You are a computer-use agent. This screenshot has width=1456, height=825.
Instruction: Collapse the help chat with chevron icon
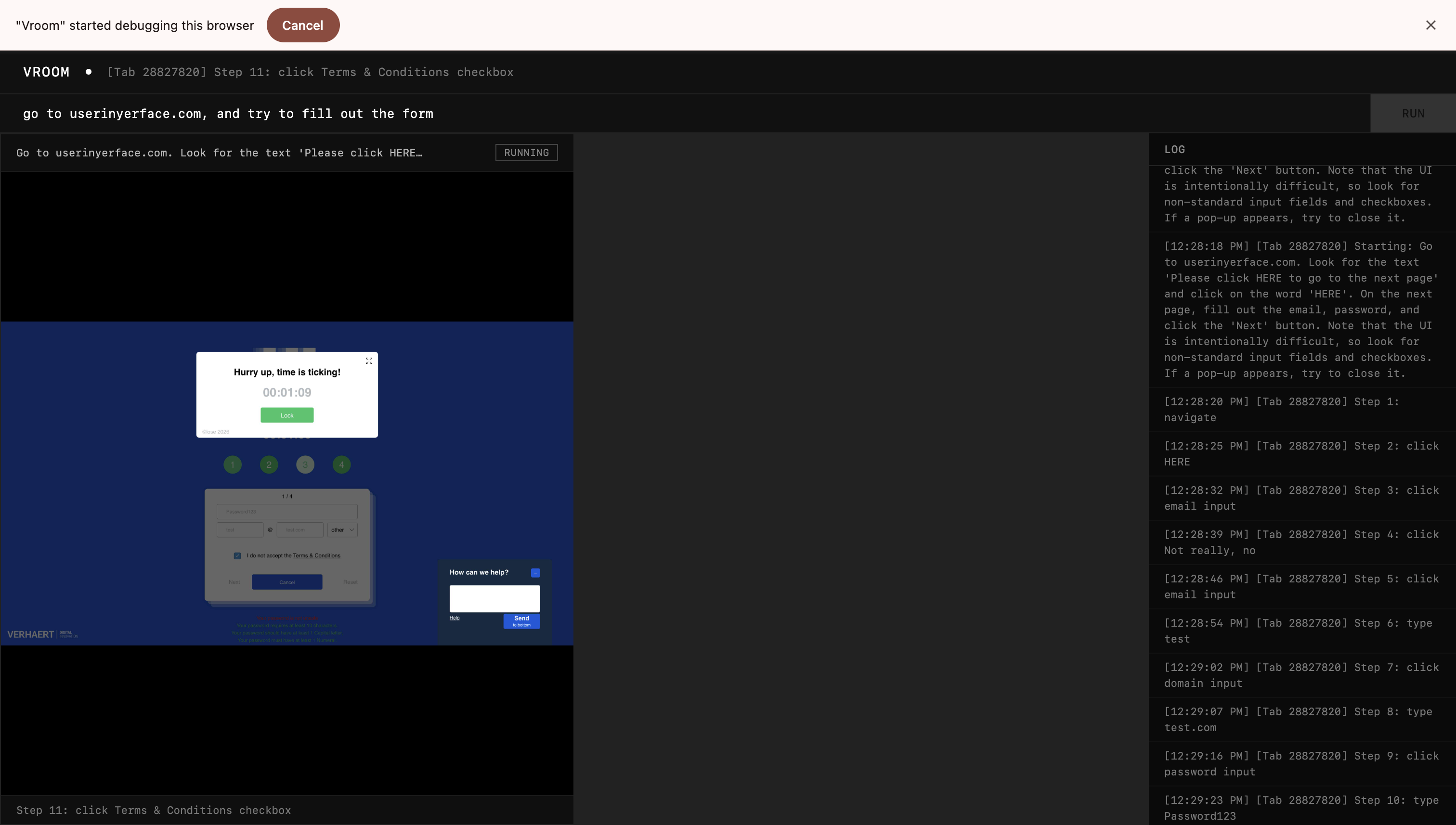(x=535, y=573)
